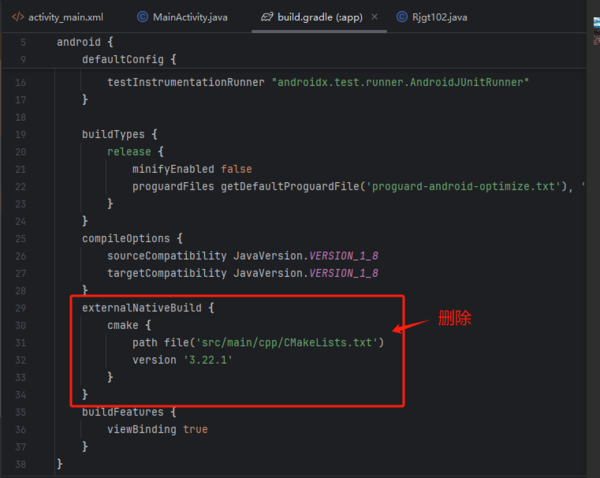Switch to the MainActivity.java tab
Image resolution: width=600 pixels, height=478 pixels.
coord(183,17)
